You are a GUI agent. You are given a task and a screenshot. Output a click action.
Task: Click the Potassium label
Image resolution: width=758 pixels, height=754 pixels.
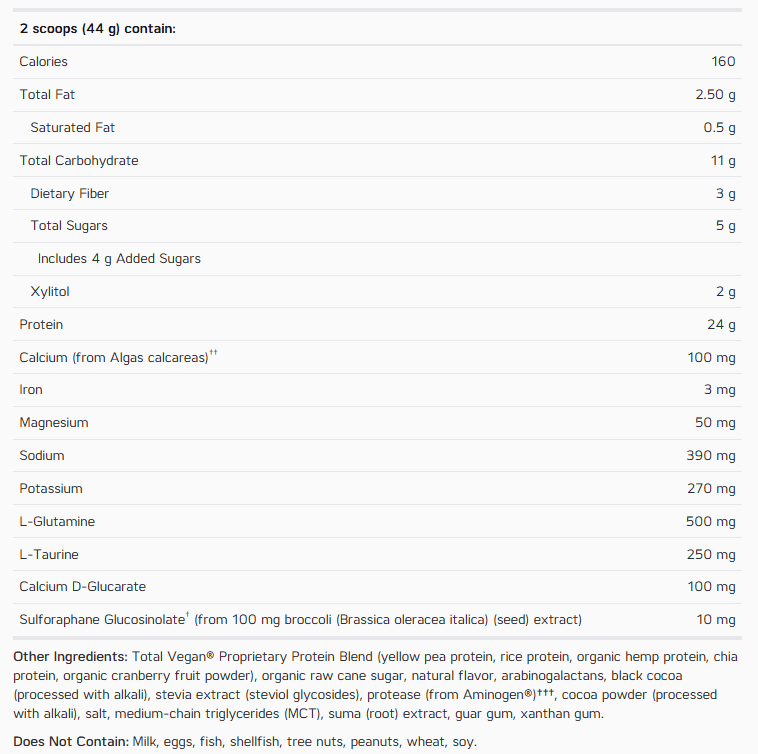(51, 488)
